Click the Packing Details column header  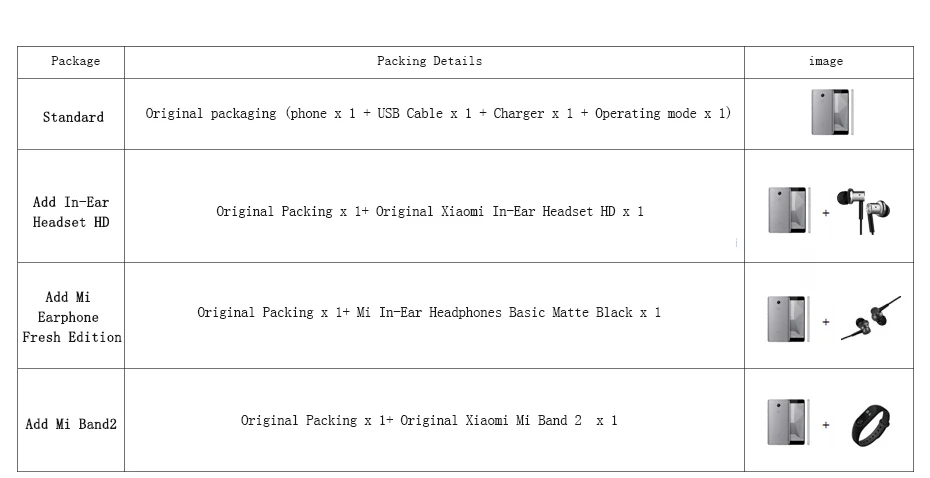[429, 61]
